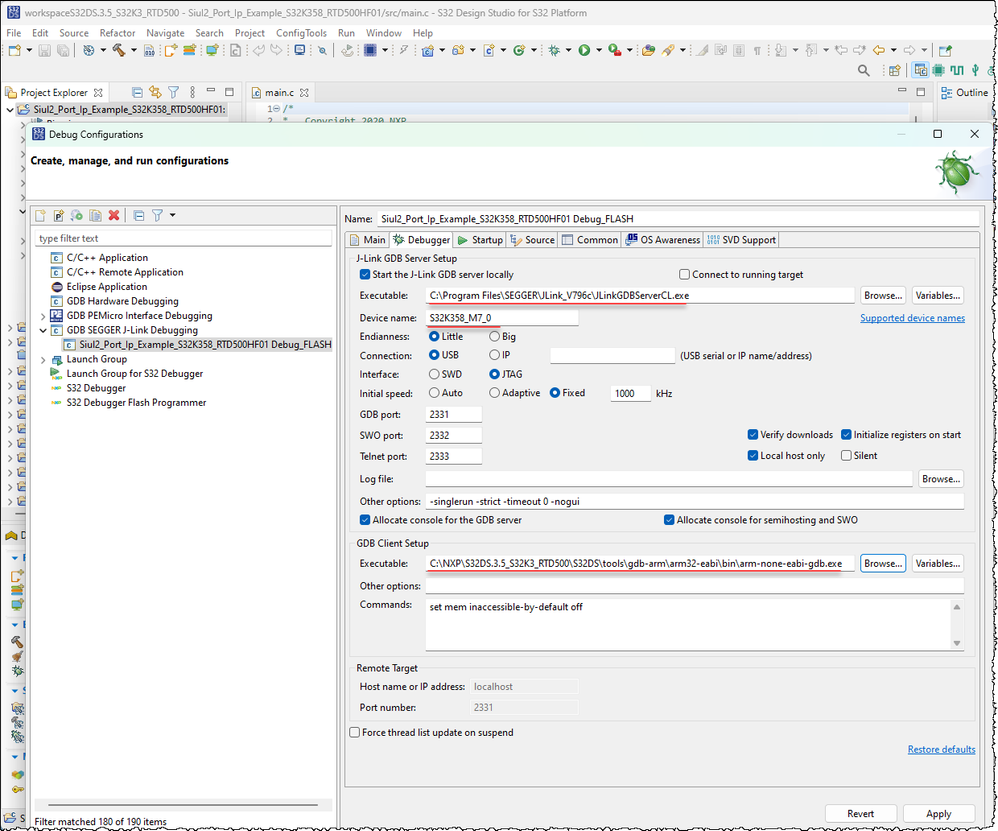
Task: Click the Revert button
Action: [861, 814]
